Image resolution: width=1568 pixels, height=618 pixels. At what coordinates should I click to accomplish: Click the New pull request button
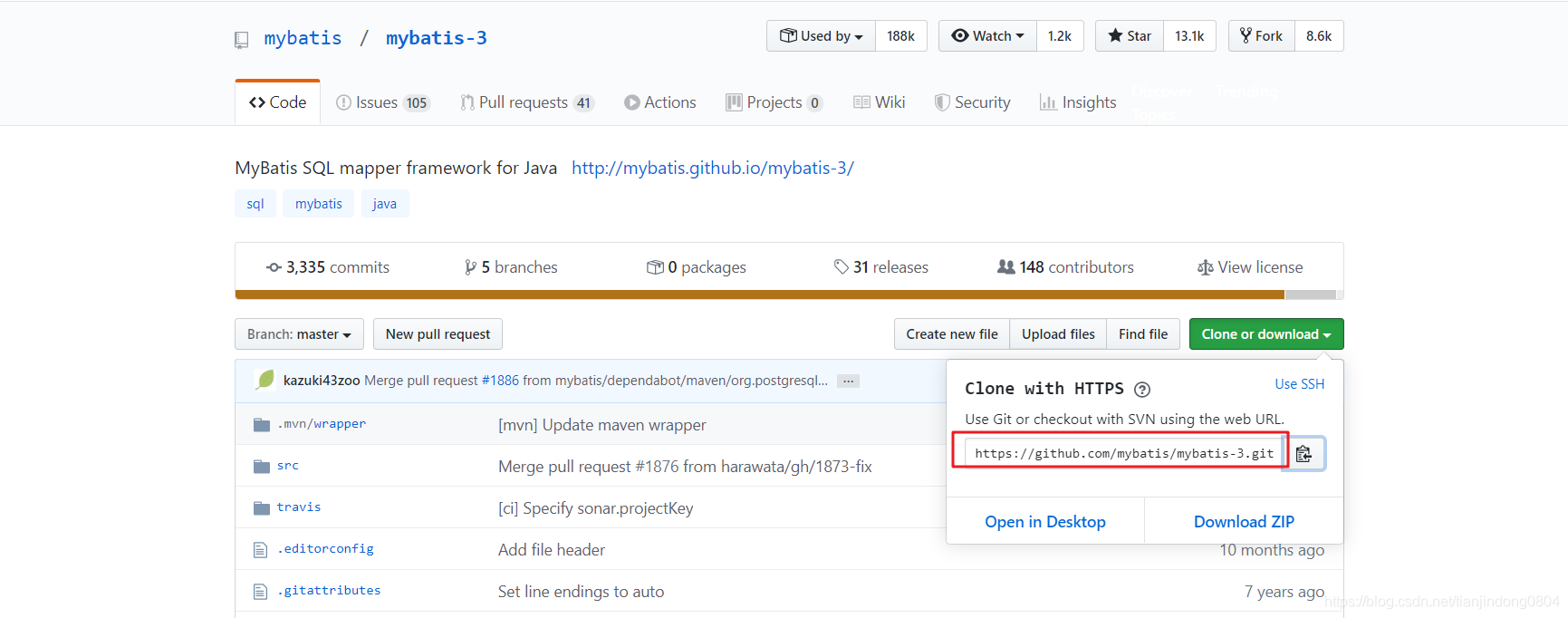point(438,334)
